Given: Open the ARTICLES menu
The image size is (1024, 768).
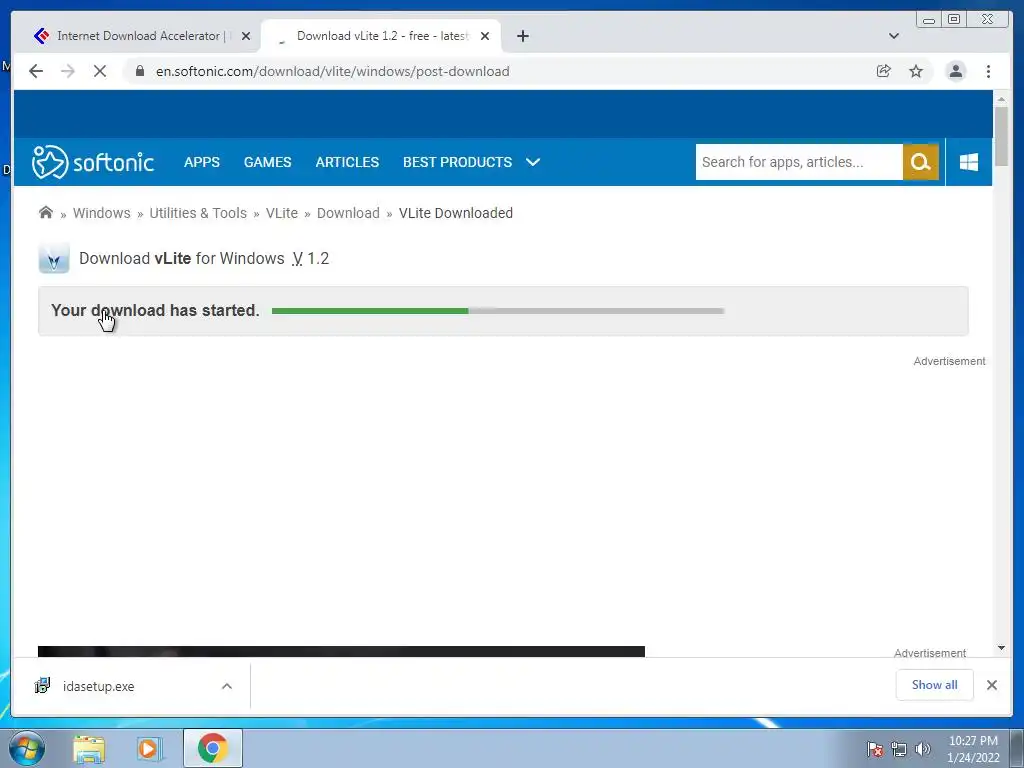Looking at the screenshot, I should (x=347, y=162).
